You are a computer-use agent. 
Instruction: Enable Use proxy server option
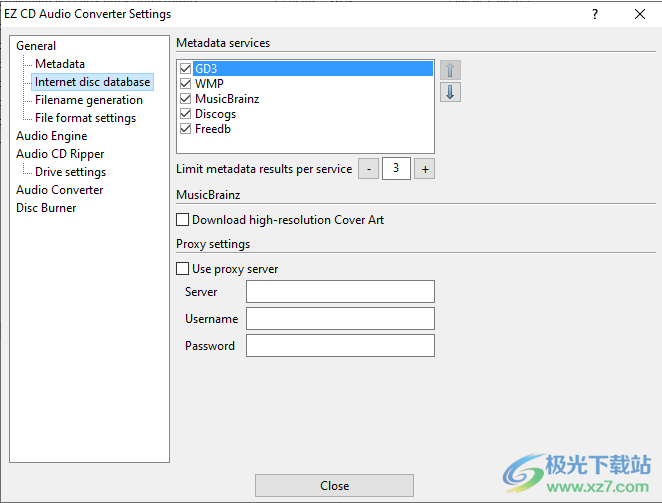pos(182,269)
